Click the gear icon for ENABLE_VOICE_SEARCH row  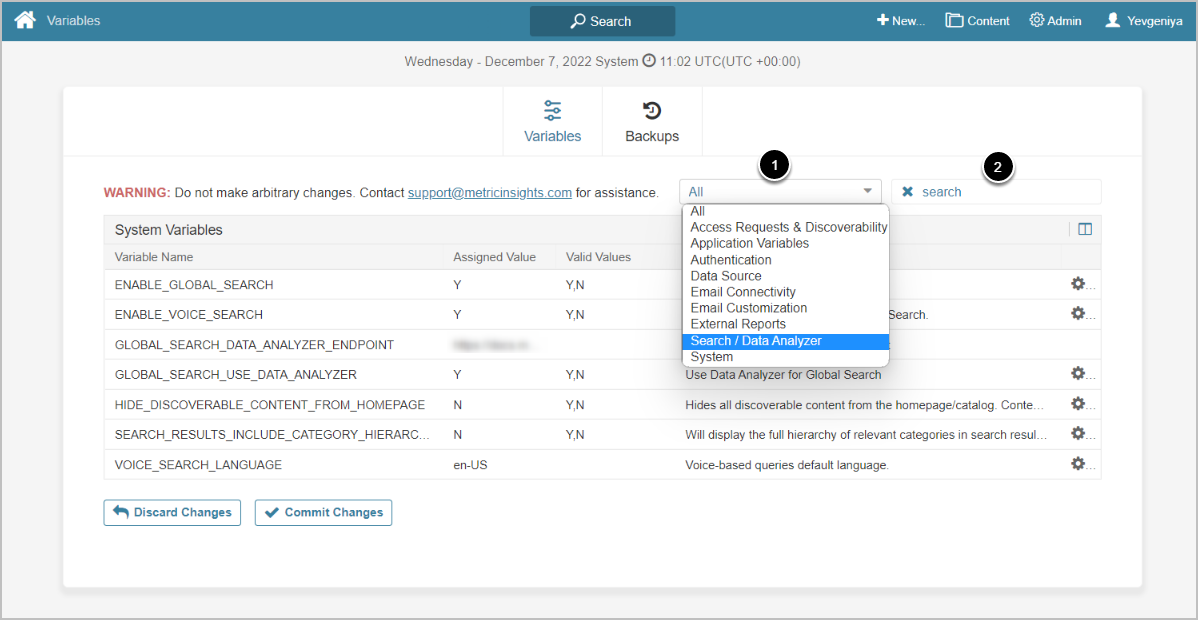(x=1078, y=314)
